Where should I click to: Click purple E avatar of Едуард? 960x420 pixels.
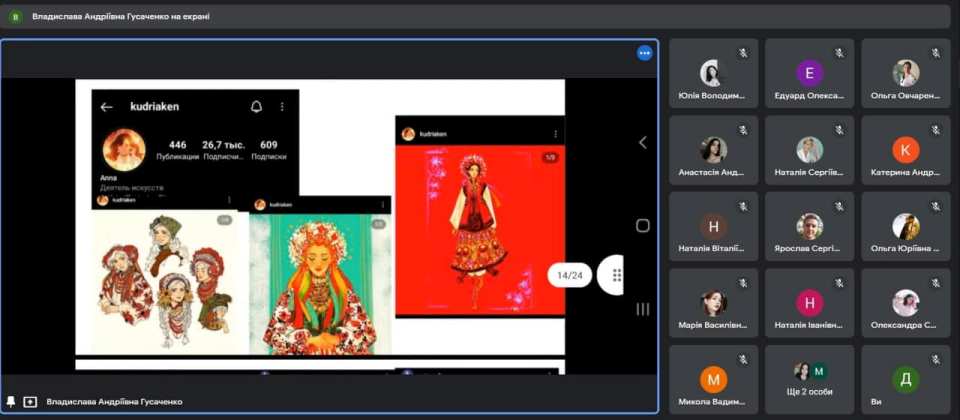click(809, 73)
